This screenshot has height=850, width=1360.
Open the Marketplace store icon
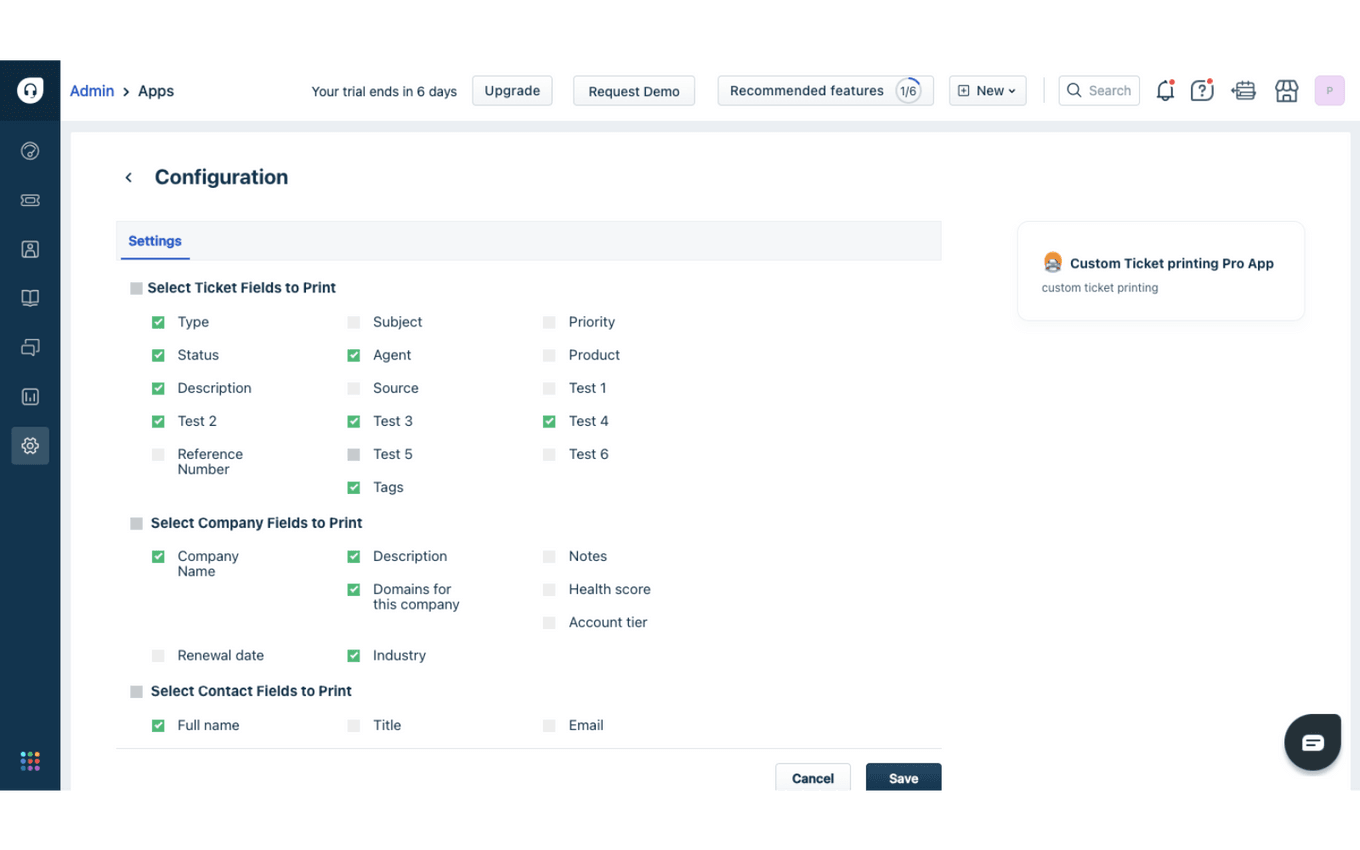click(1286, 91)
